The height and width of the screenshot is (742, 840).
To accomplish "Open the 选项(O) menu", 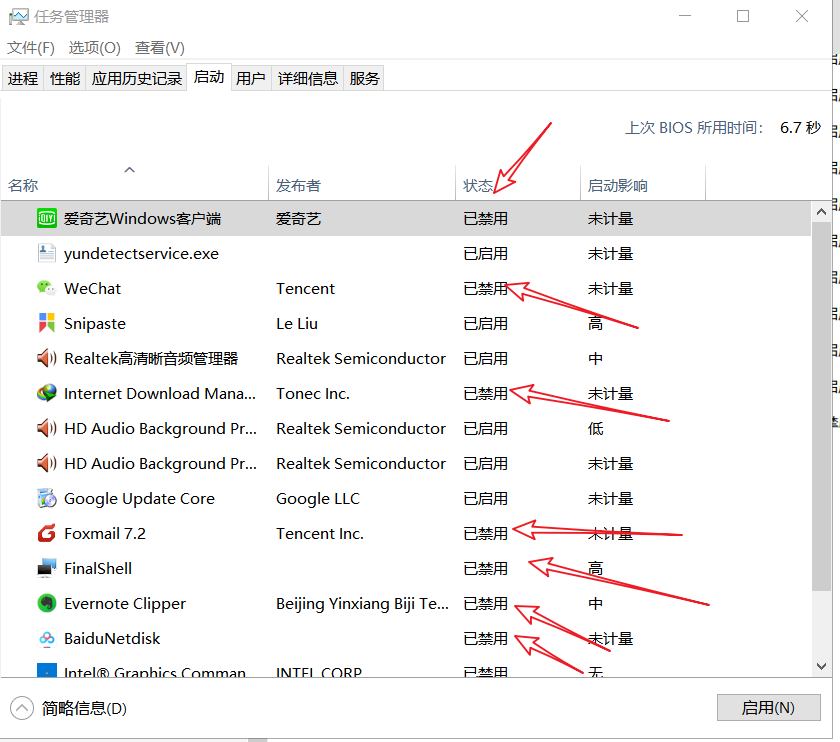I will (94, 48).
